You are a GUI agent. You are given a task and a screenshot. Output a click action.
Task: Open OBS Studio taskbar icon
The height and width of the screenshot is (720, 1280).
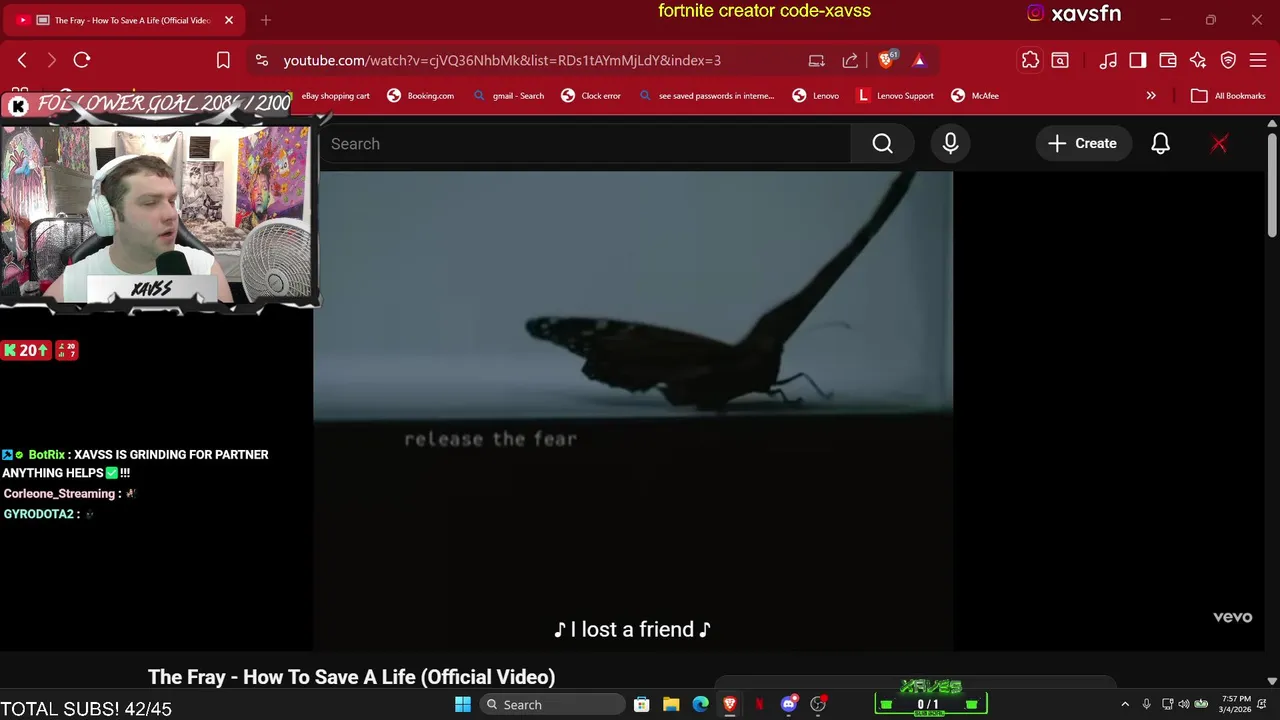click(x=818, y=705)
